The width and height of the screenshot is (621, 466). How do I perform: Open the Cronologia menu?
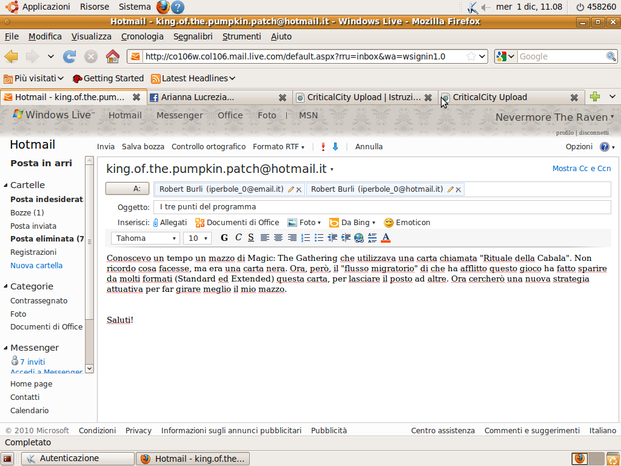coord(142,36)
